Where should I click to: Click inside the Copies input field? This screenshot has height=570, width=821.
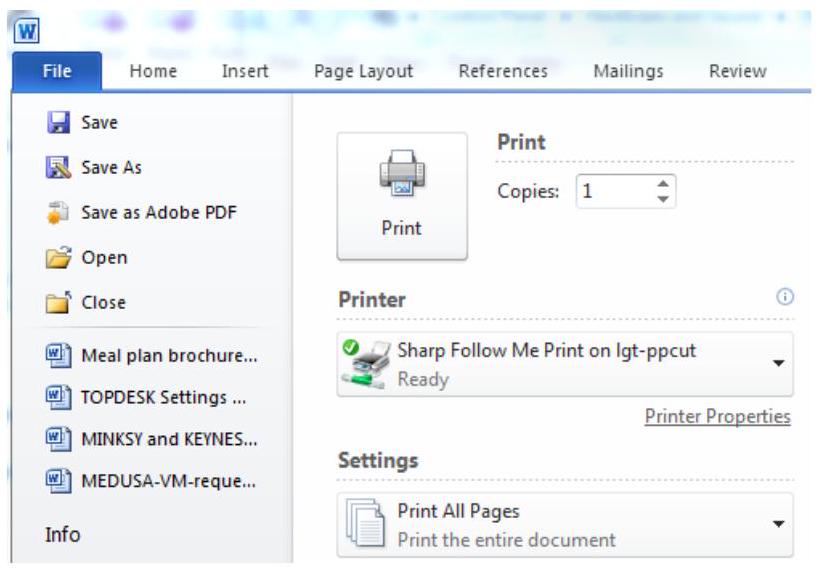click(612, 191)
